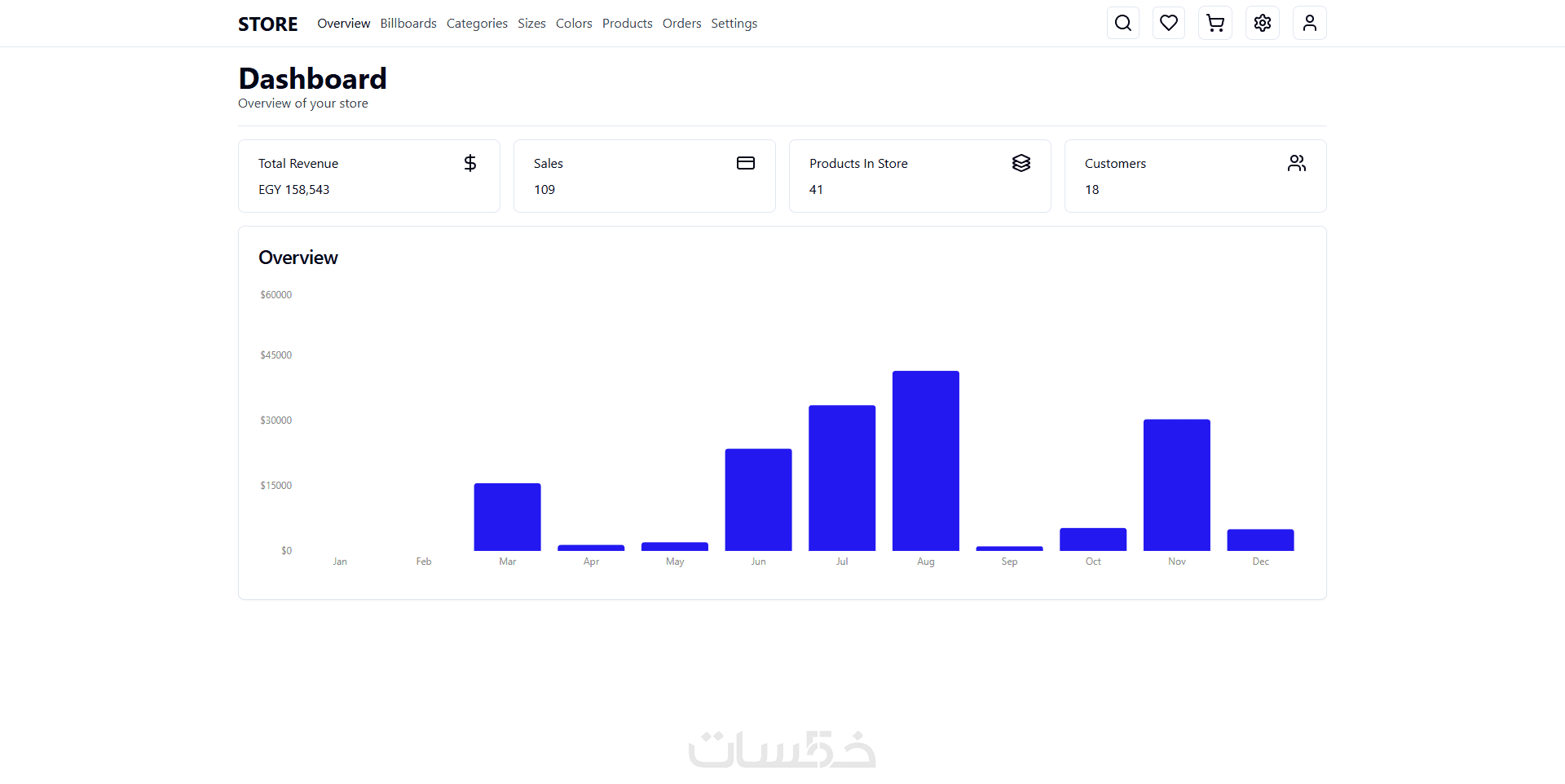Viewport: 1565px width, 784px height.
Task: Click the October bar in the chart
Action: [x=1093, y=540]
